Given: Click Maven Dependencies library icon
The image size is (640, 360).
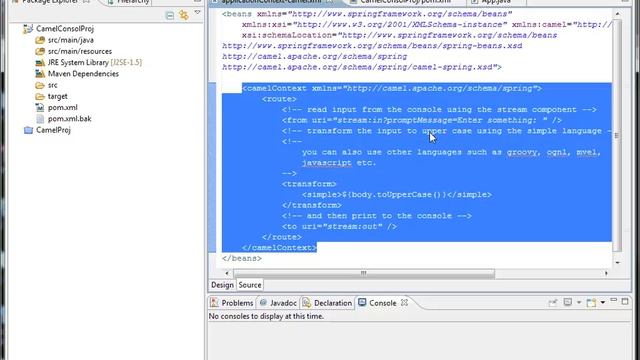Looking at the screenshot, I should coord(40,74).
